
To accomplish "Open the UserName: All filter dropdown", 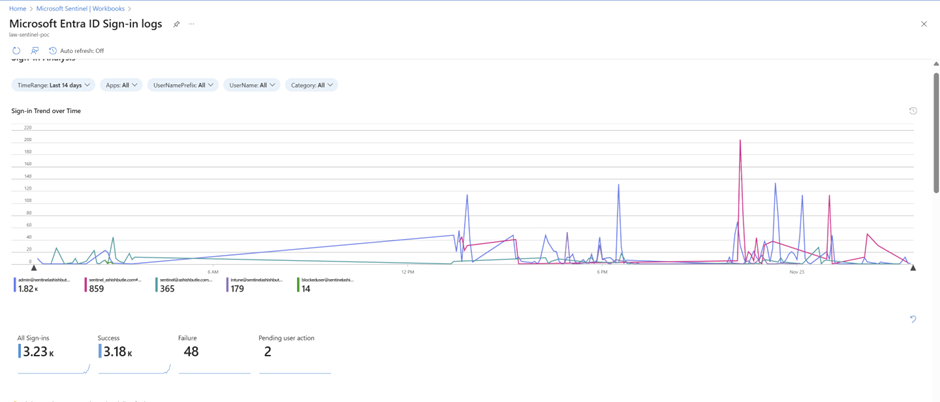I will [x=252, y=85].
